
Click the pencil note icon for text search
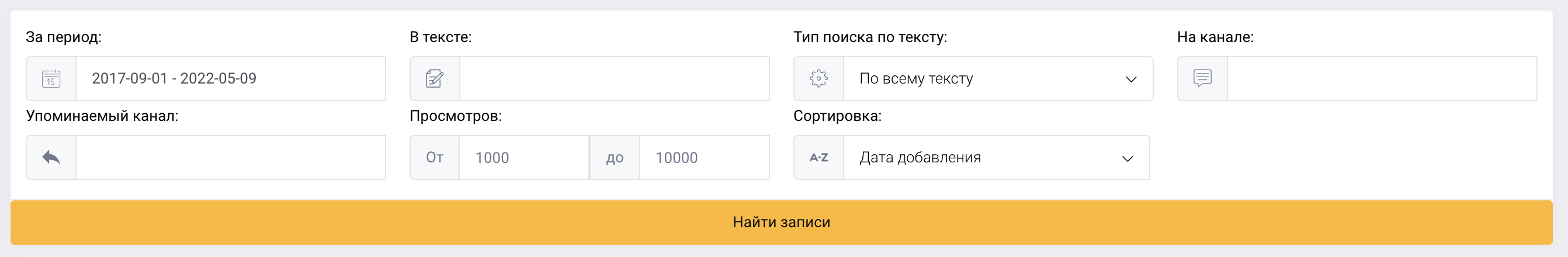(435, 79)
